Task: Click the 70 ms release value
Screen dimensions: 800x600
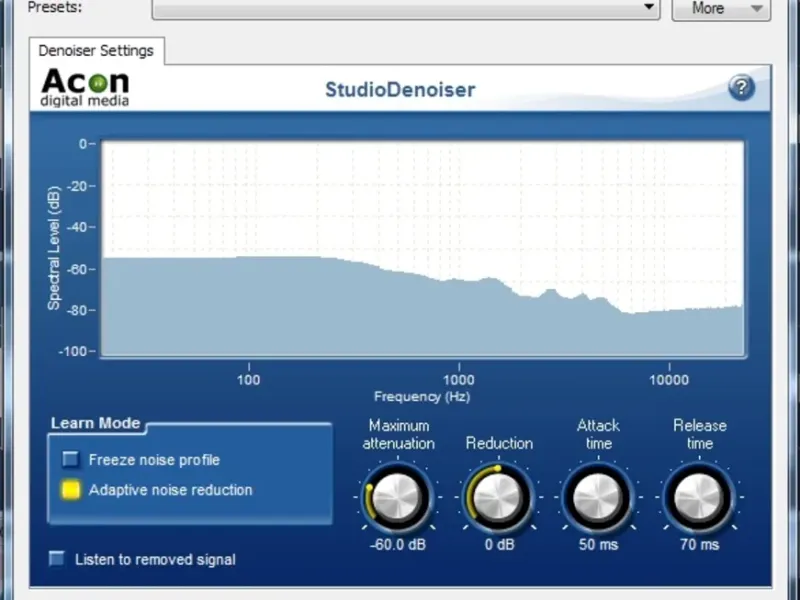Action: 699,544
